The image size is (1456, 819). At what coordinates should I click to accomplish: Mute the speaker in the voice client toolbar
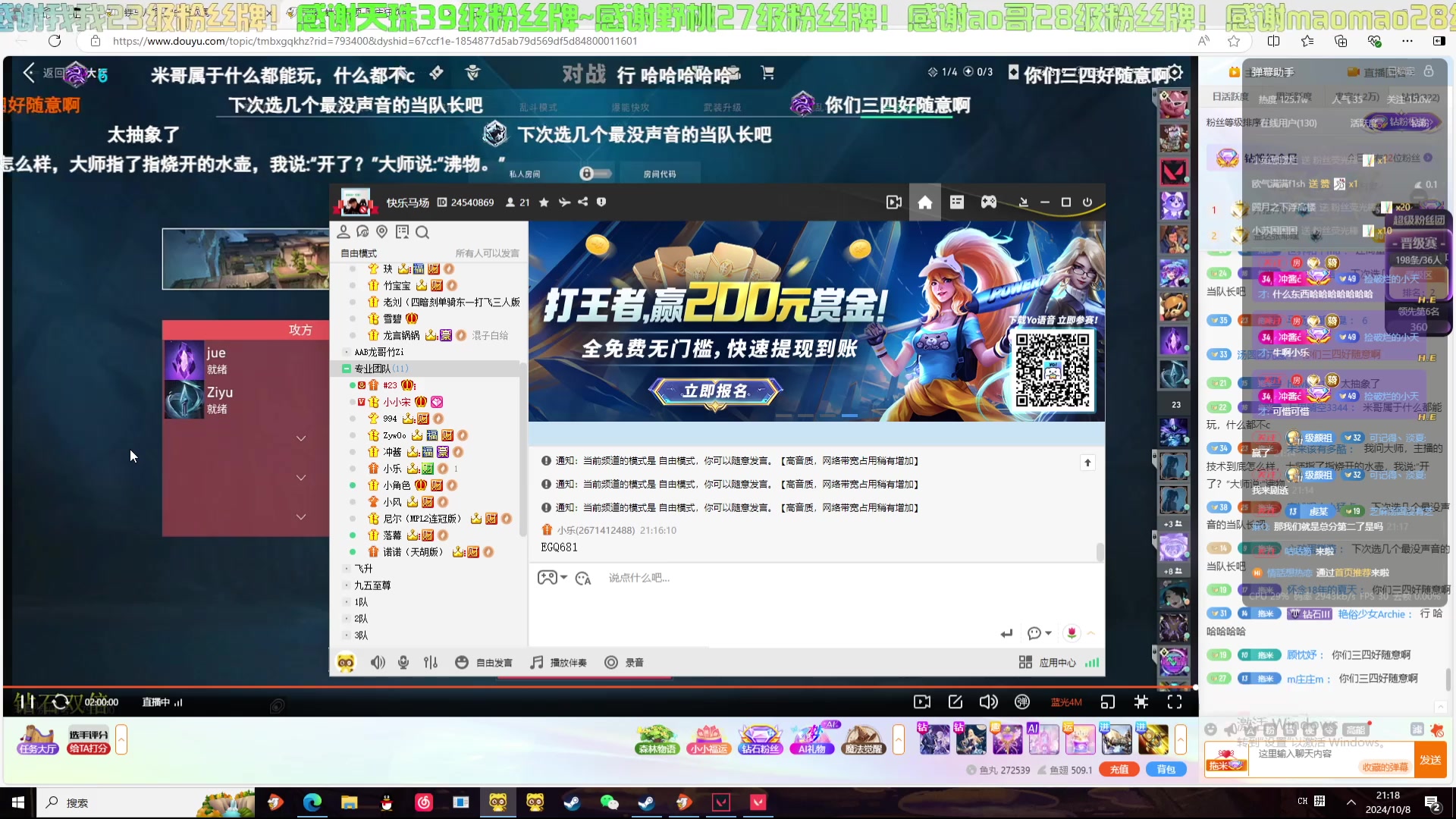[378, 662]
